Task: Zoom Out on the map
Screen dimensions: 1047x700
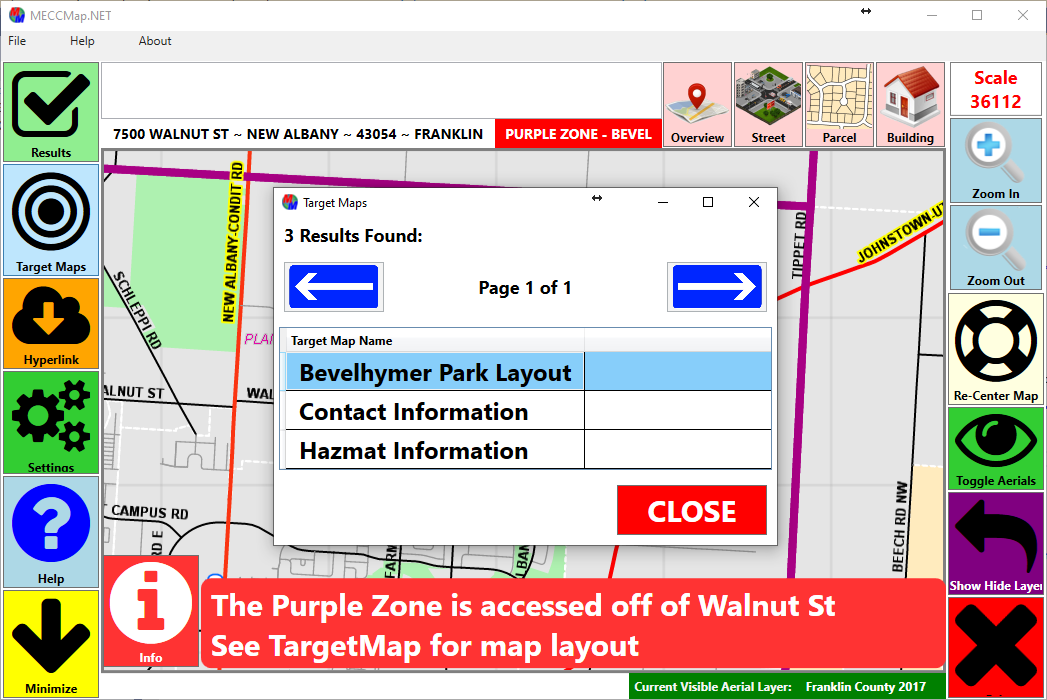Action: [995, 247]
